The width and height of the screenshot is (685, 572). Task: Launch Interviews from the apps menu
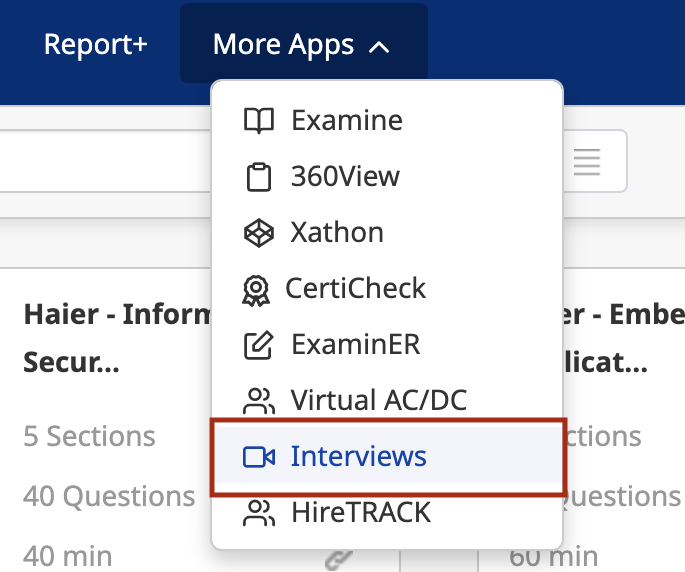point(387,456)
